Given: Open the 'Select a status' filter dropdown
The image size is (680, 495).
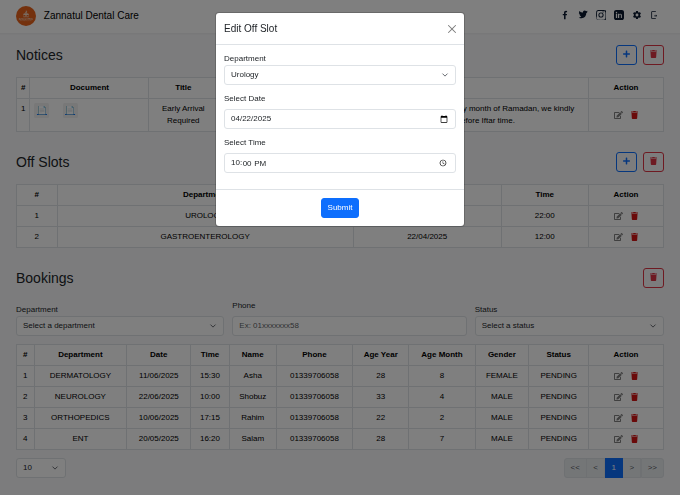Looking at the screenshot, I should click(x=569, y=326).
